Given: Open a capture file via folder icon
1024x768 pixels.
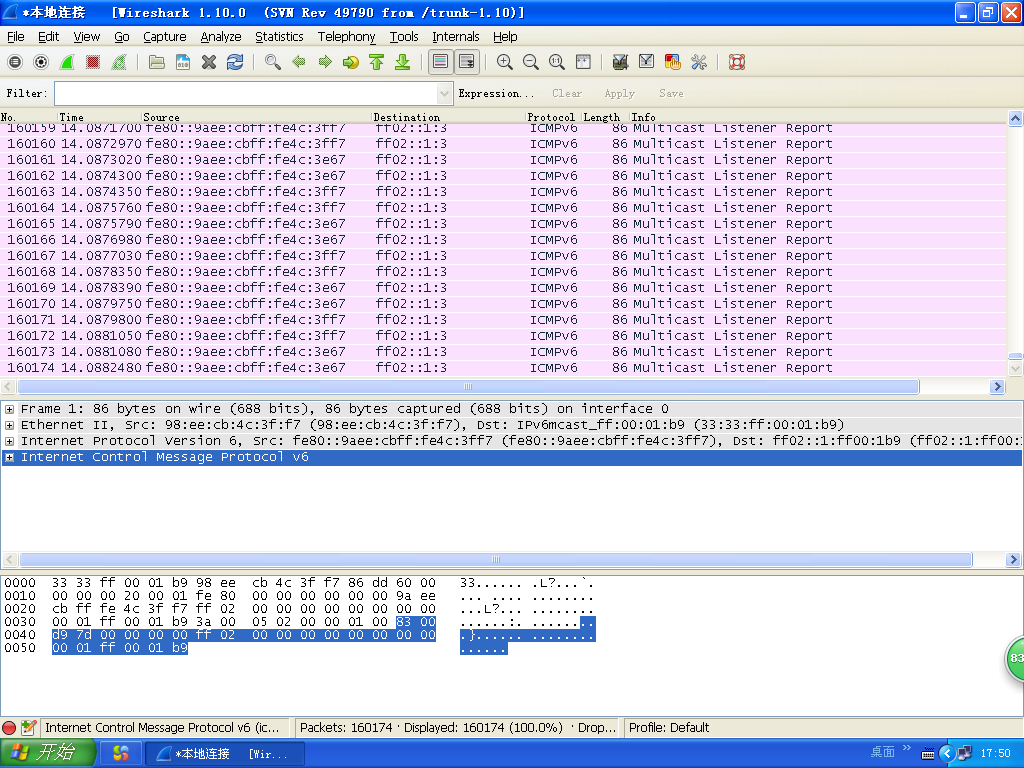Looking at the screenshot, I should pyautogui.click(x=157, y=62).
